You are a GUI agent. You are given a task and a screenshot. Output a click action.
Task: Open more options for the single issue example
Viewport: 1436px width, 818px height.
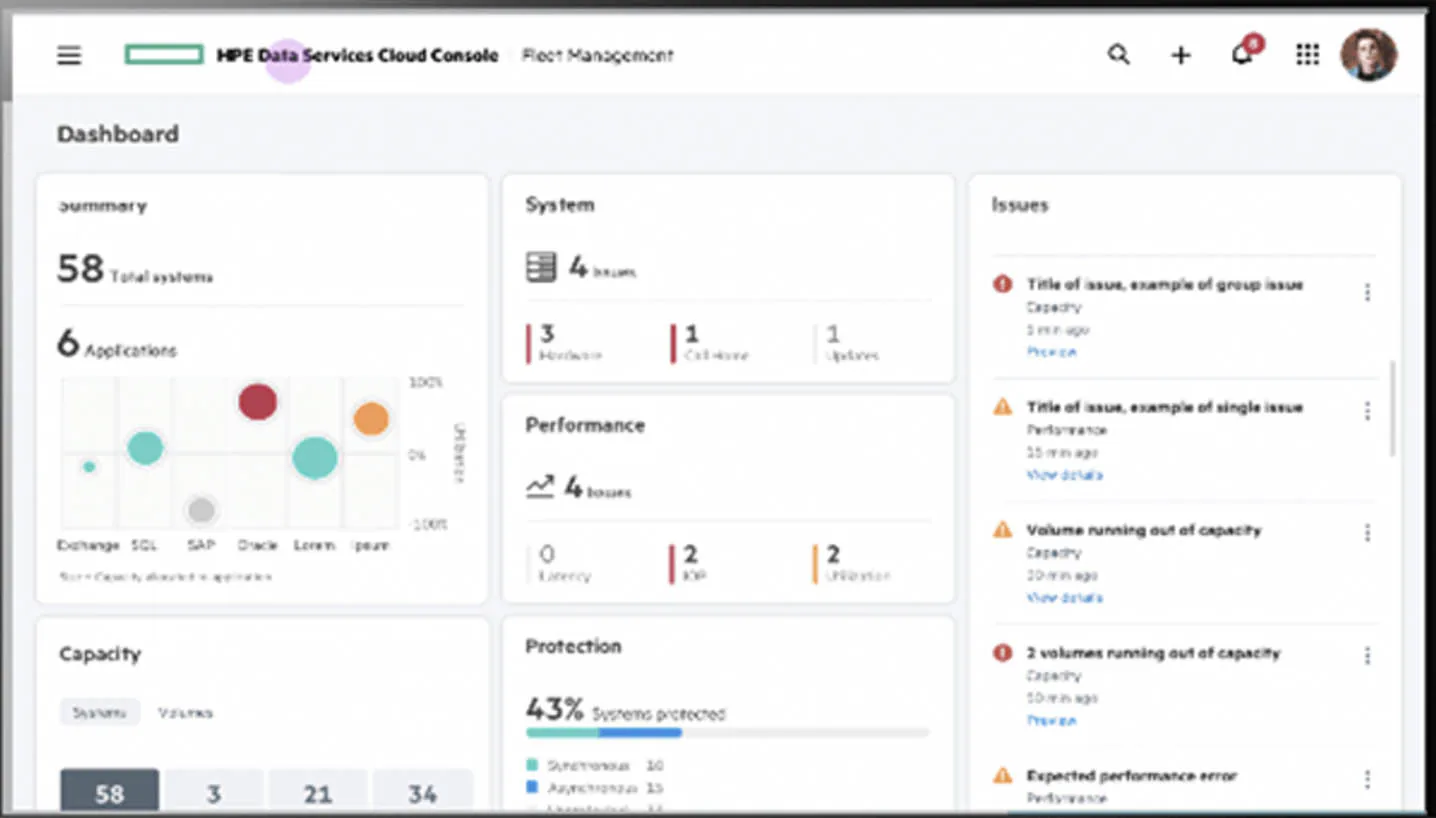click(1367, 411)
